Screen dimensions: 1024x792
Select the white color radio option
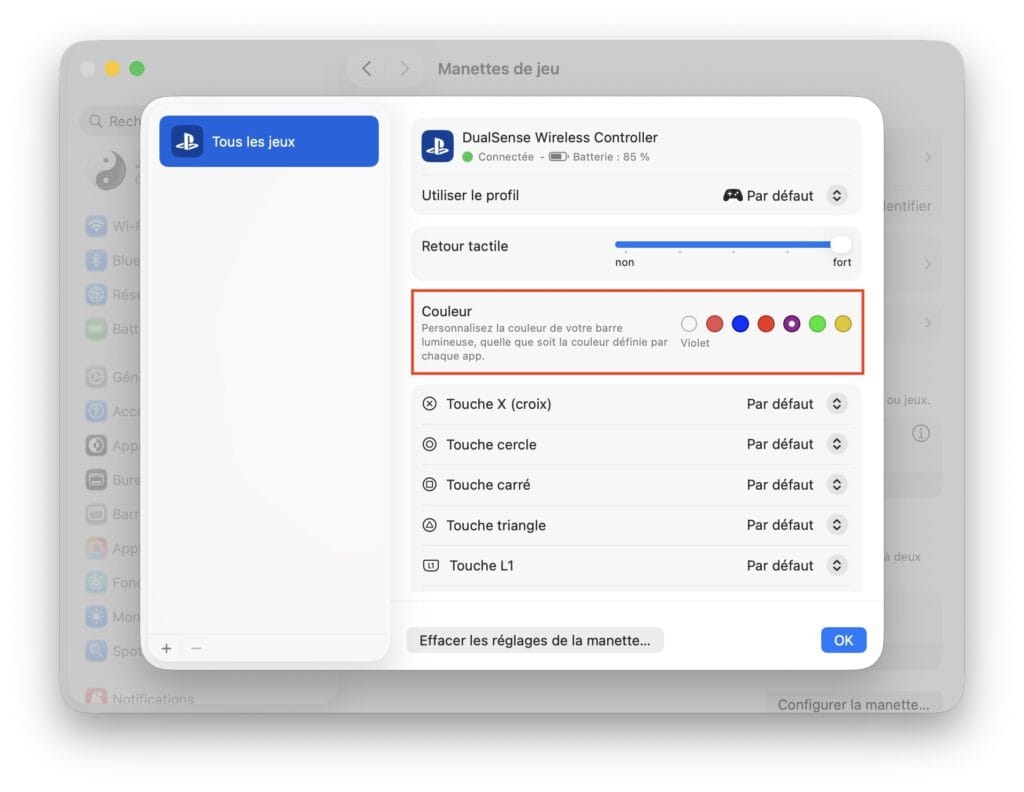click(x=689, y=324)
